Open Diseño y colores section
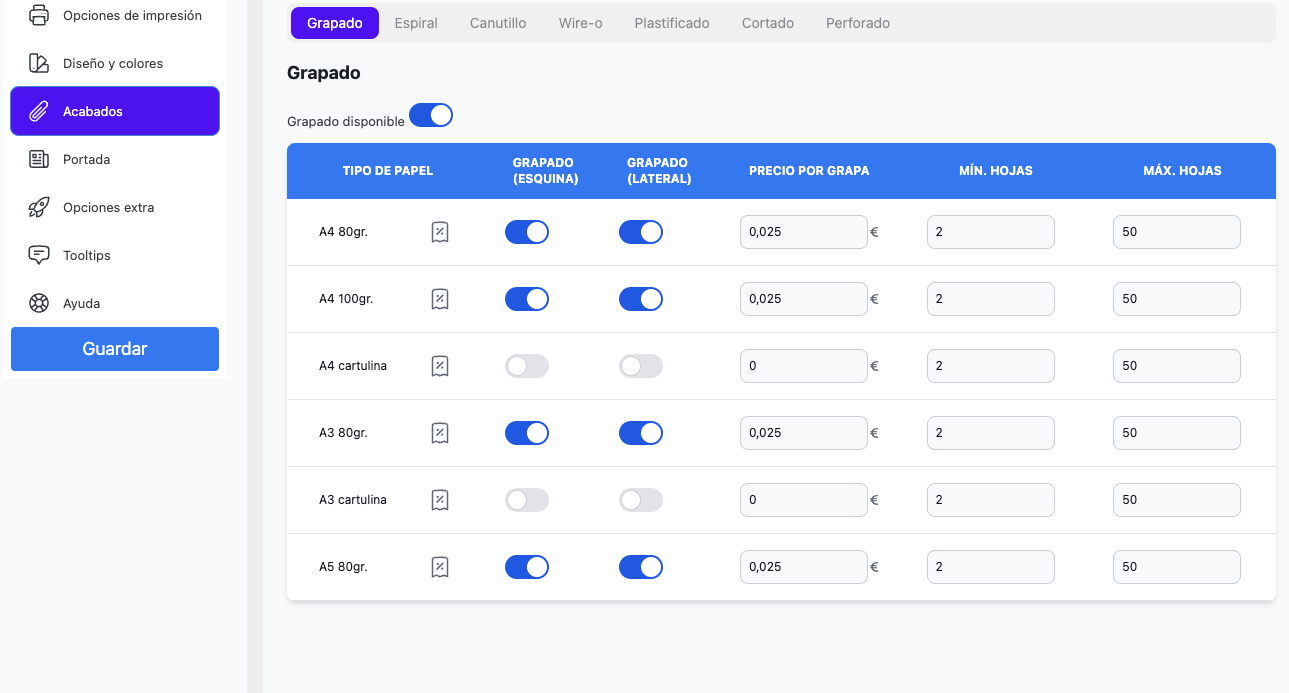This screenshot has width=1289, height=693. coord(115,63)
